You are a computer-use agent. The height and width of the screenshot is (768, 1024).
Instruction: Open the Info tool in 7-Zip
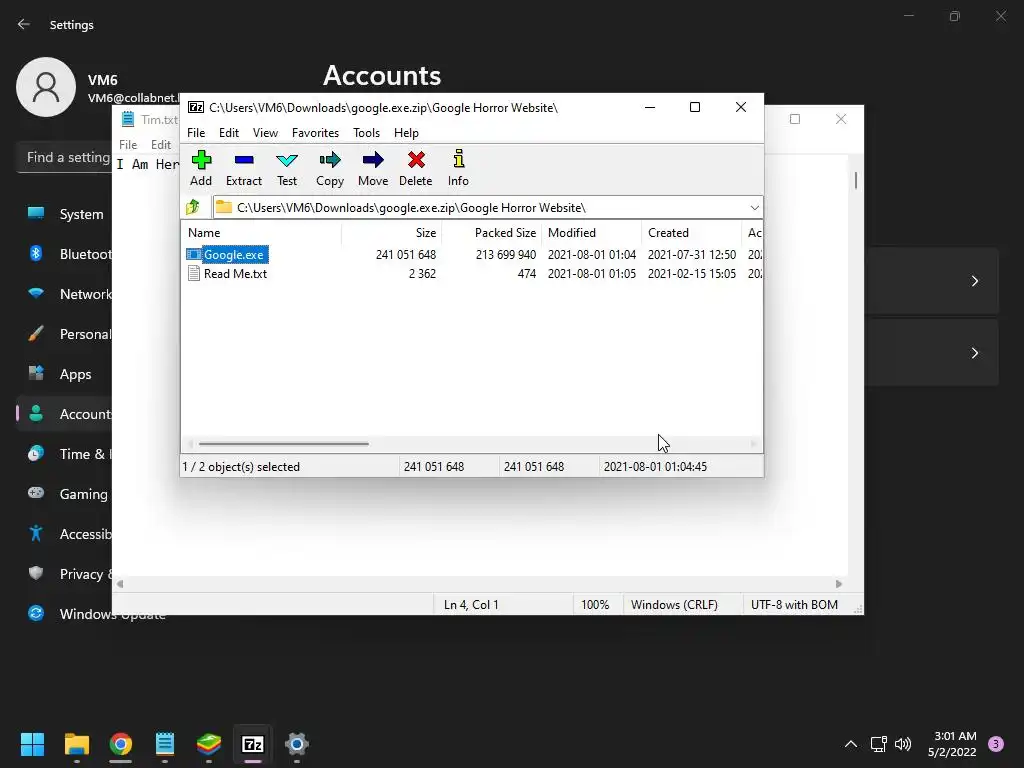click(x=458, y=168)
